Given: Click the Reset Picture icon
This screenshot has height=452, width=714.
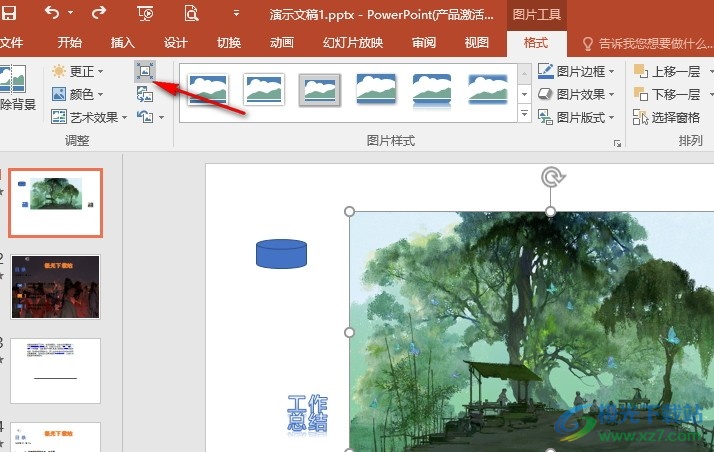Looking at the screenshot, I should coord(146,117).
